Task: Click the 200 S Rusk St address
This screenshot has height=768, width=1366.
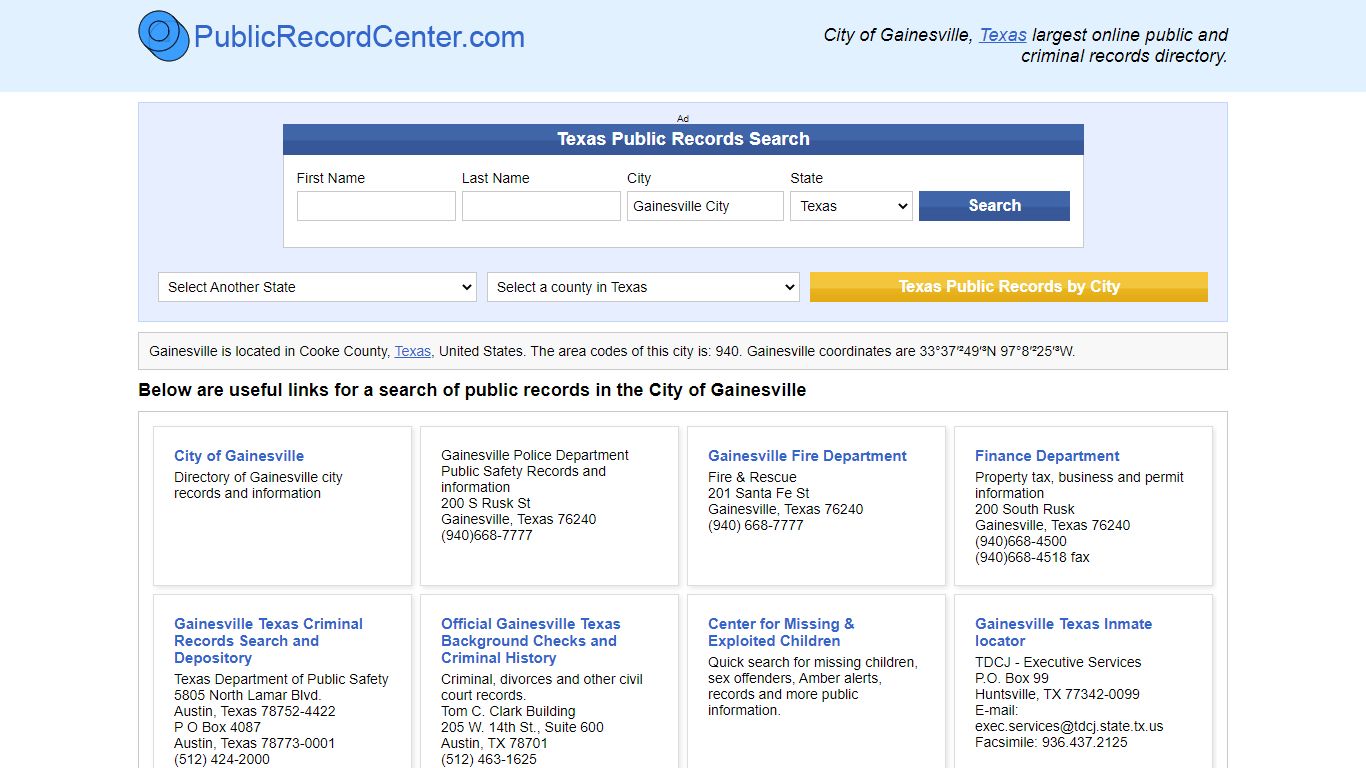Action: pos(486,503)
